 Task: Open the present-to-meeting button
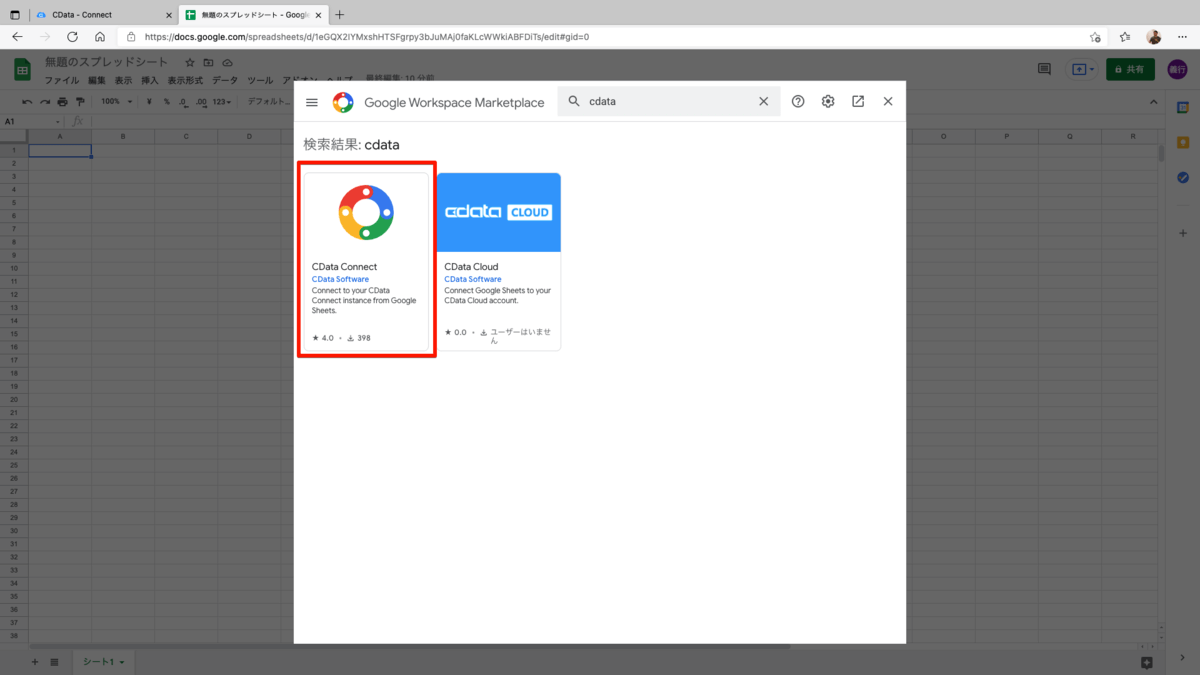click(x=1083, y=69)
